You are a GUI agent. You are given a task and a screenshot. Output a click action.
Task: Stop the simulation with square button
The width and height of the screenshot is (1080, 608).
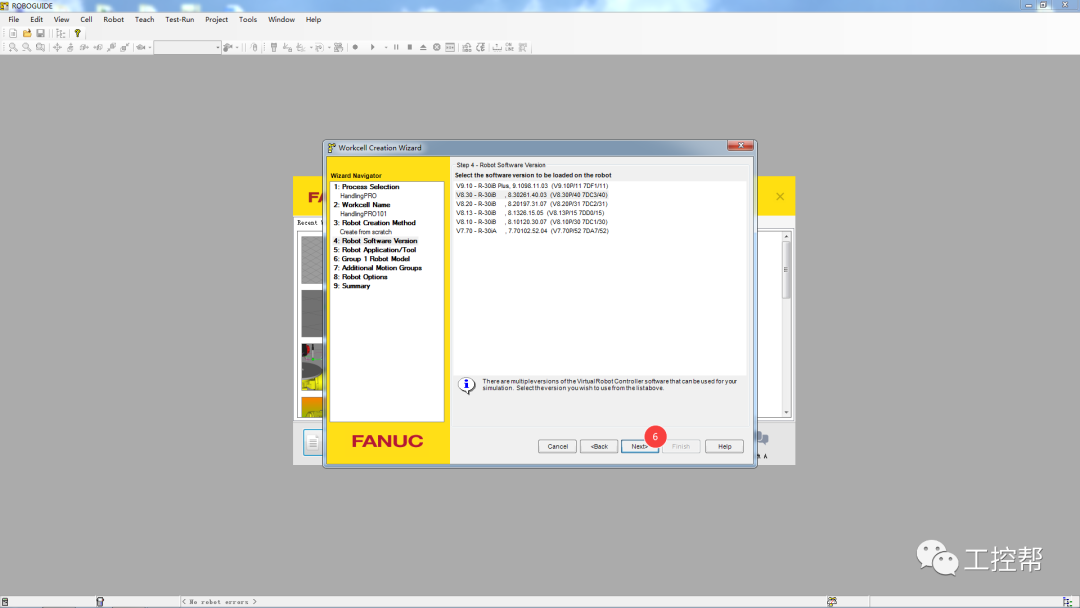coord(410,48)
